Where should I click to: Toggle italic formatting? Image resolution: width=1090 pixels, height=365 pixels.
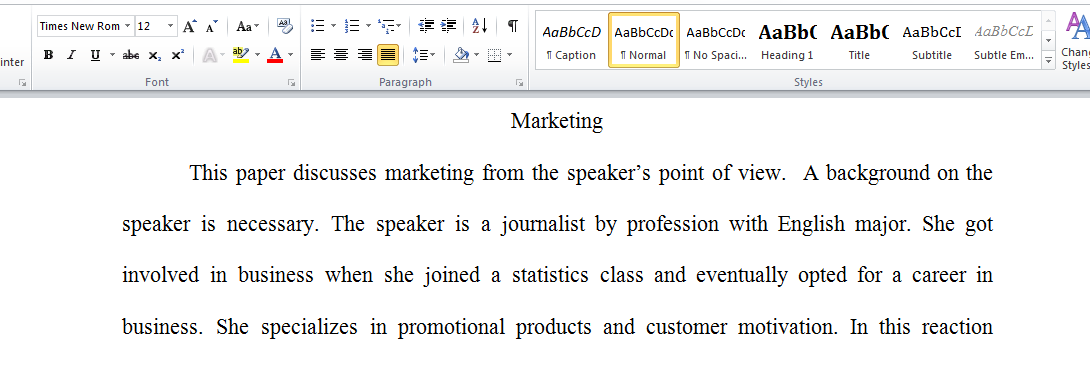71,55
